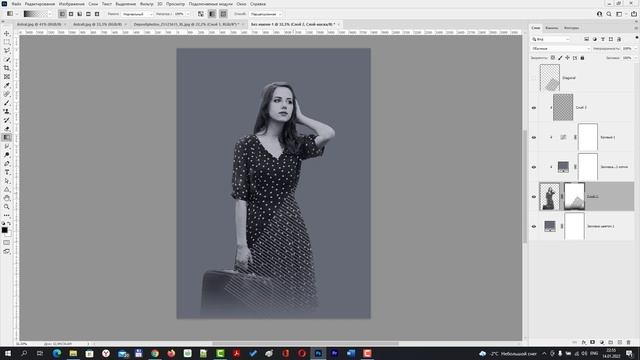Show the hidden Diagonal layer

[x=534, y=78]
